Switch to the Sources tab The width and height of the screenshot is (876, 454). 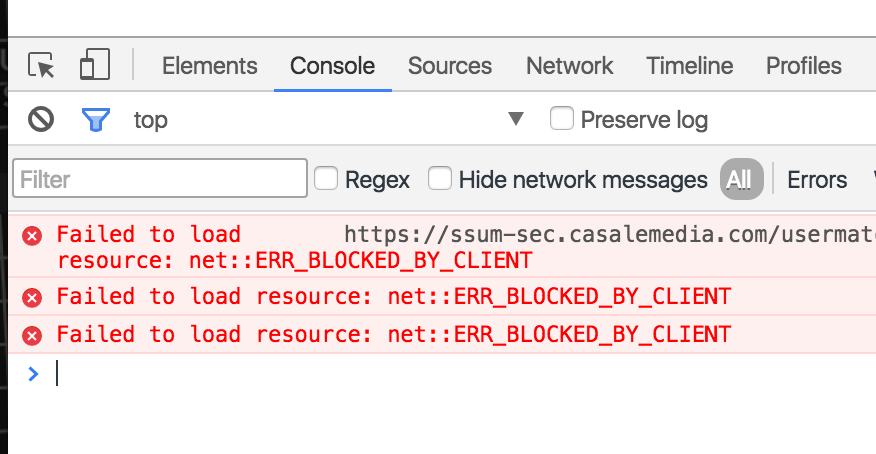[x=450, y=66]
